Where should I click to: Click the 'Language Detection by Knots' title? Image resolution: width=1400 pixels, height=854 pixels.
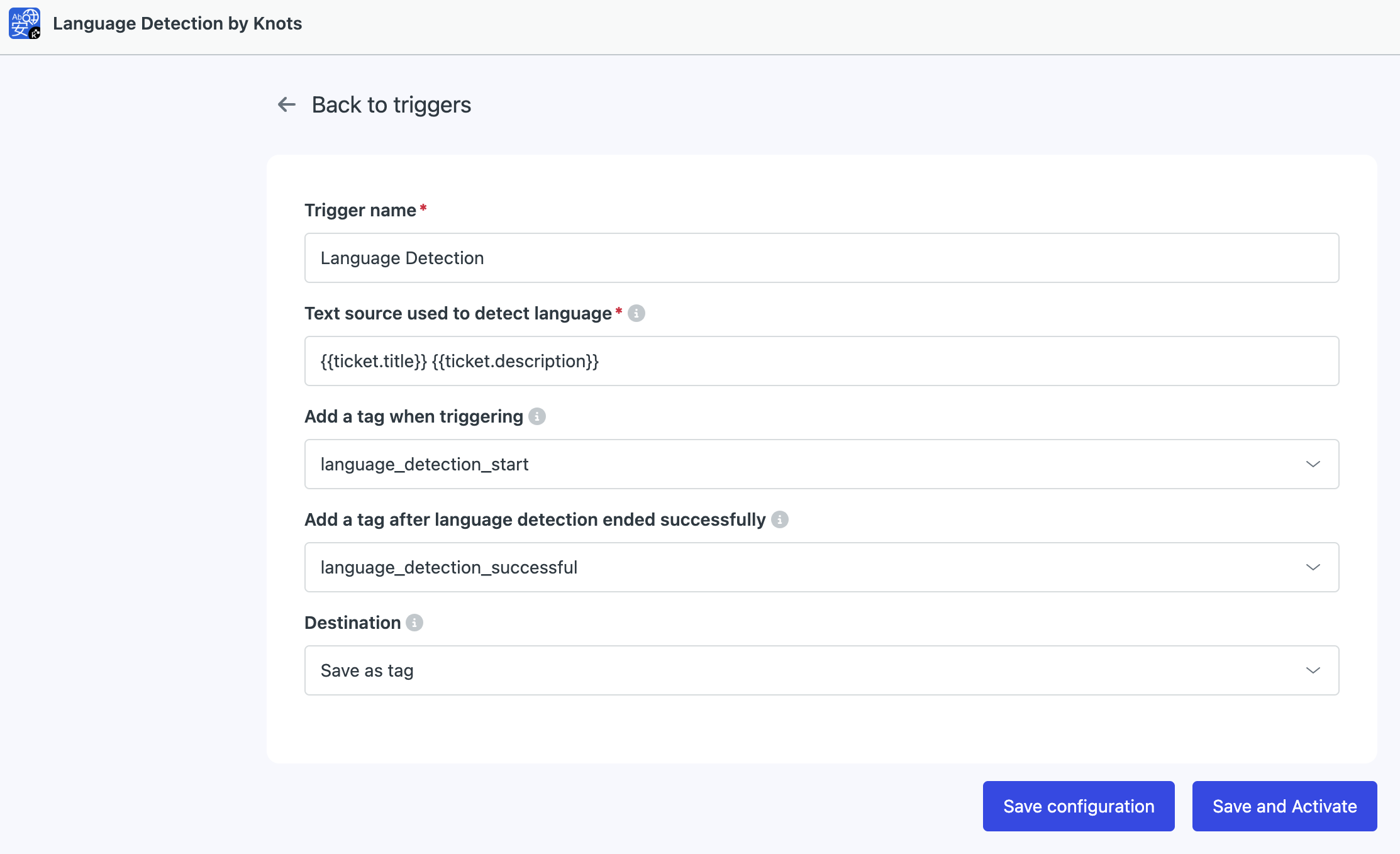tap(177, 23)
